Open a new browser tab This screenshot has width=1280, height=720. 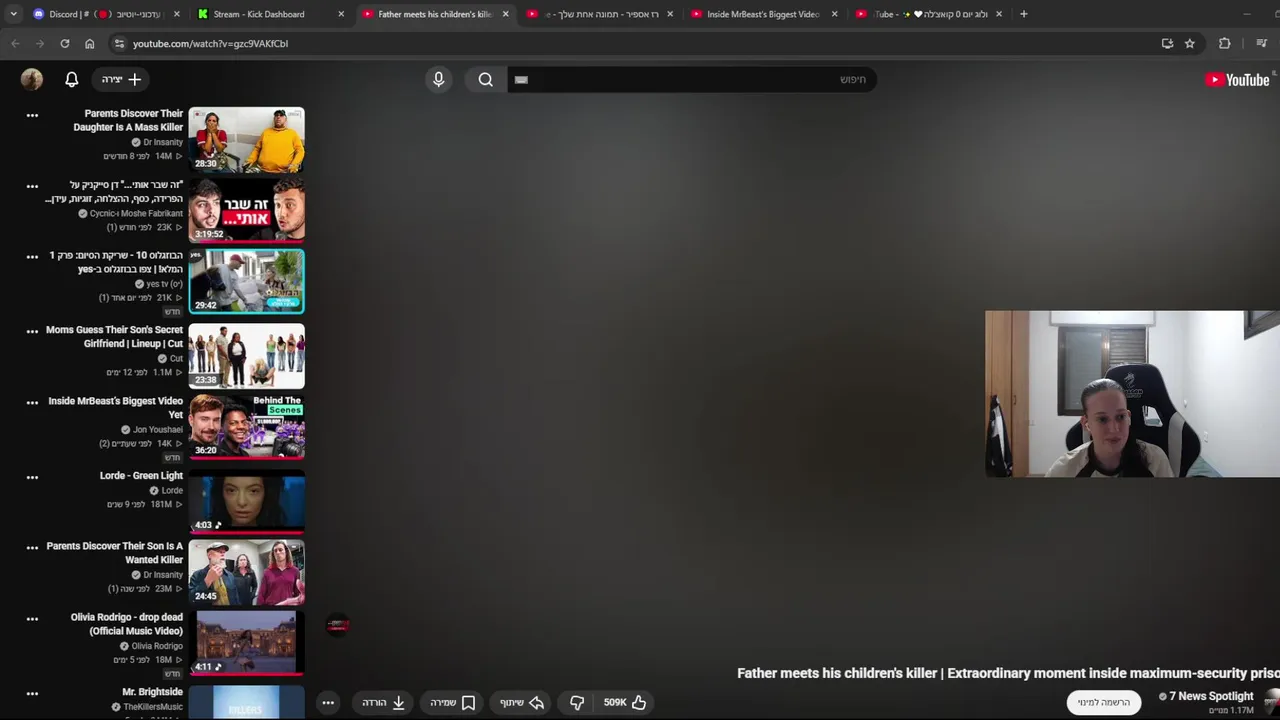[1023, 14]
